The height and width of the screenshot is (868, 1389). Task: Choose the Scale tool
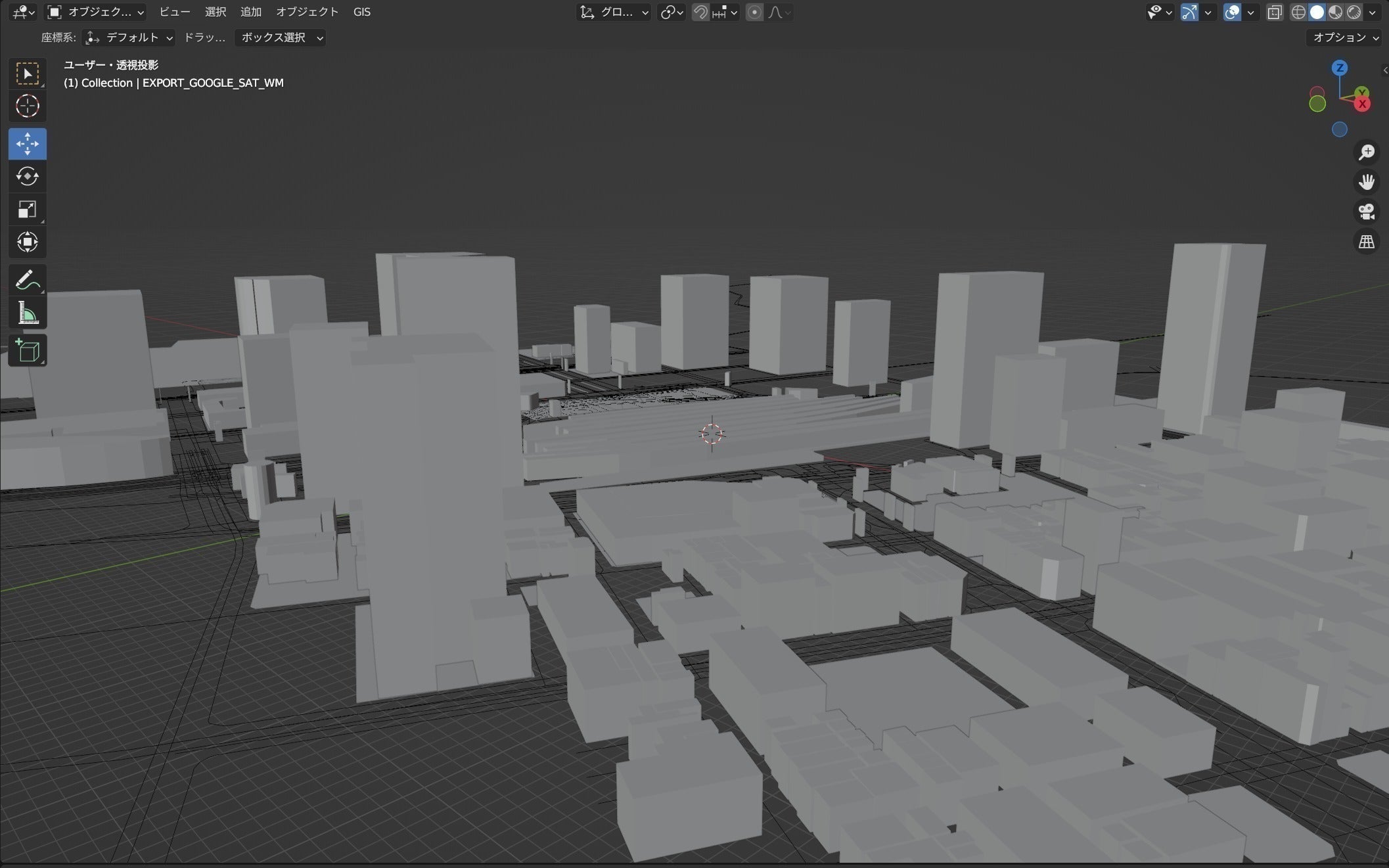[27, 210]
